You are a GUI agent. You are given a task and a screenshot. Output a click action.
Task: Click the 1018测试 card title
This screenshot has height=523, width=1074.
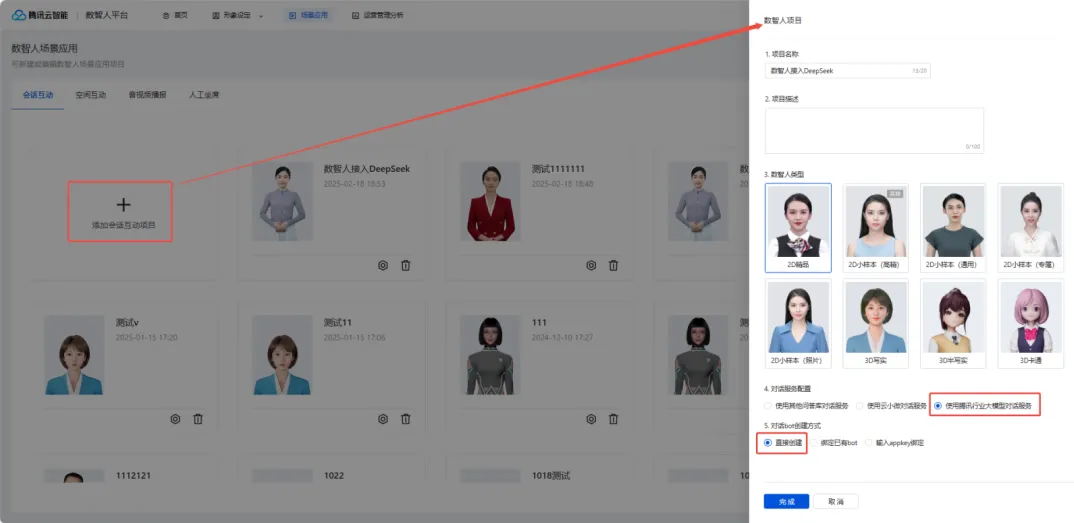pos(551,476)
